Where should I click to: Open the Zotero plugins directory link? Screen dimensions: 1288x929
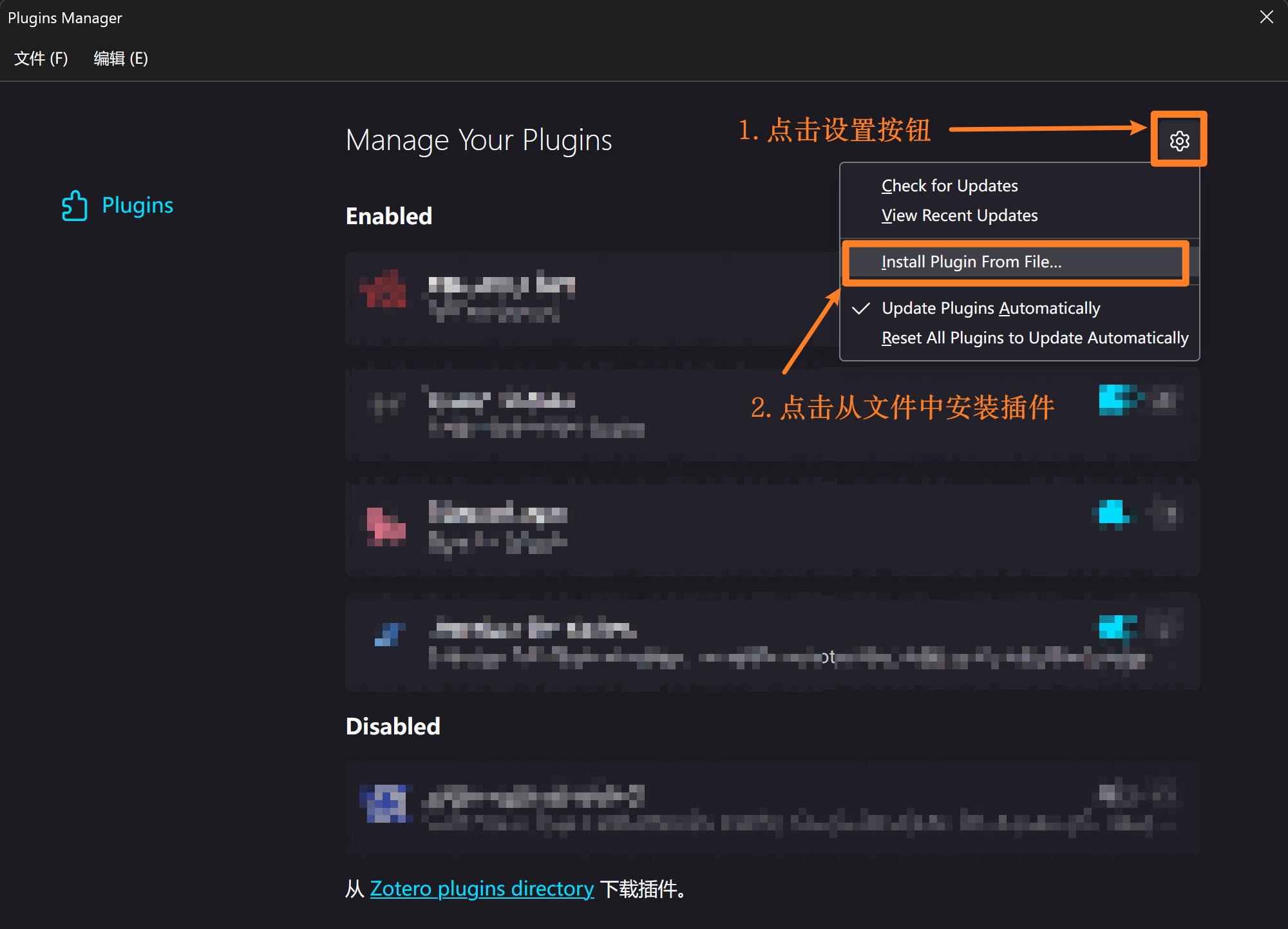pos(481,888)
